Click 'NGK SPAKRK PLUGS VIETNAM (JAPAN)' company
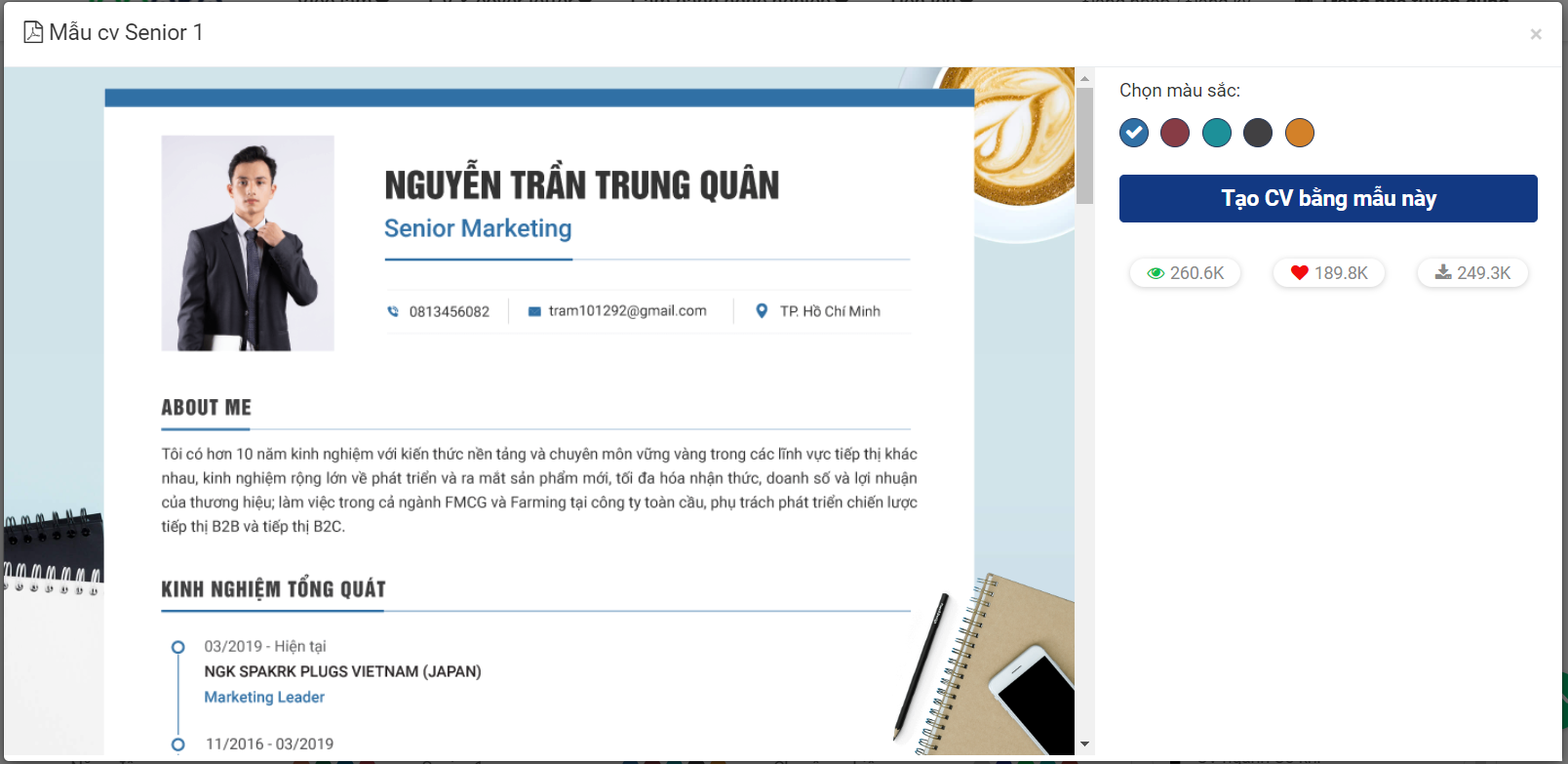The width and height of the screenshot is (1568, 764). tap(342, 671)
